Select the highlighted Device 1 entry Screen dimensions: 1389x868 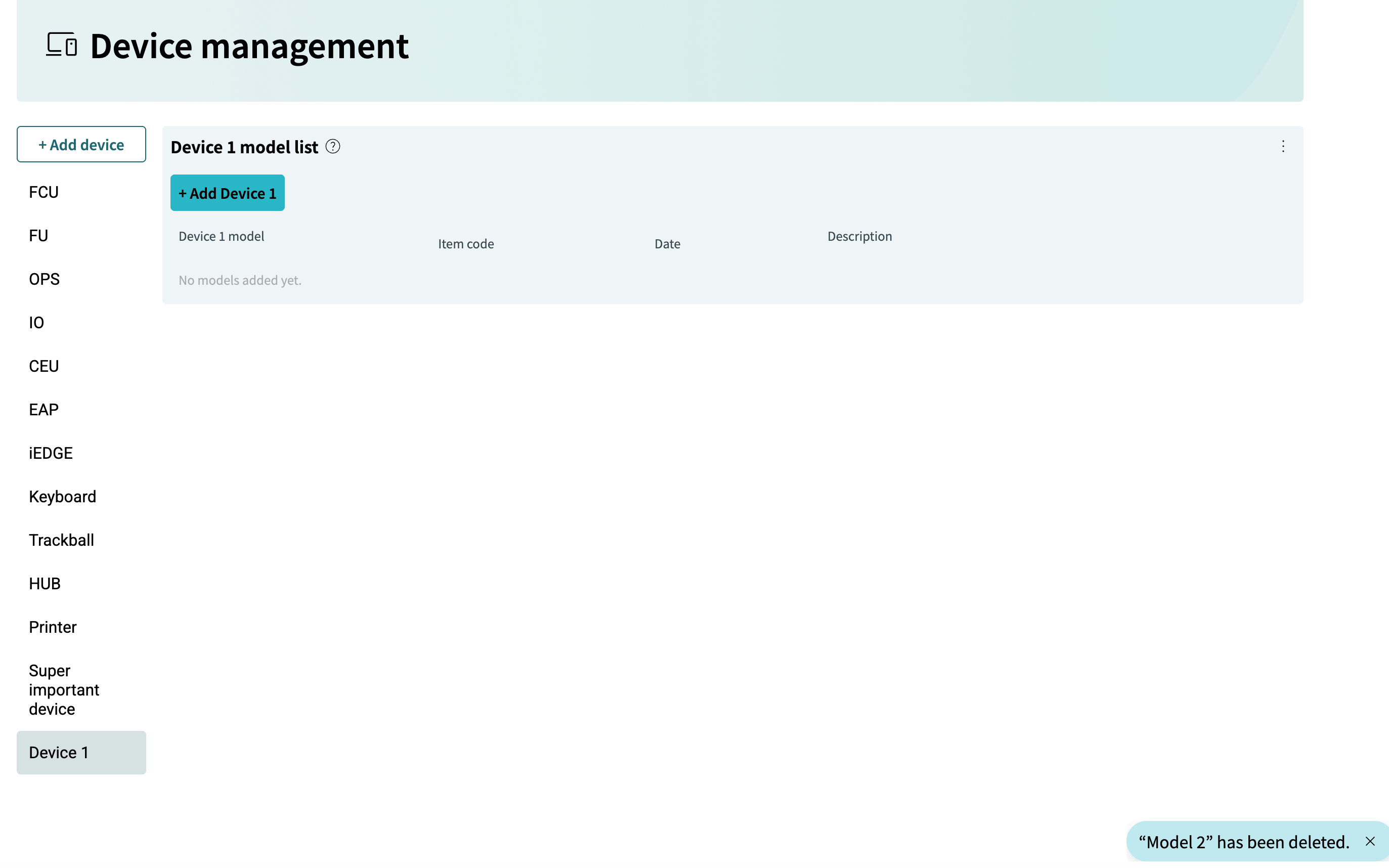click(x=81, y=753)
